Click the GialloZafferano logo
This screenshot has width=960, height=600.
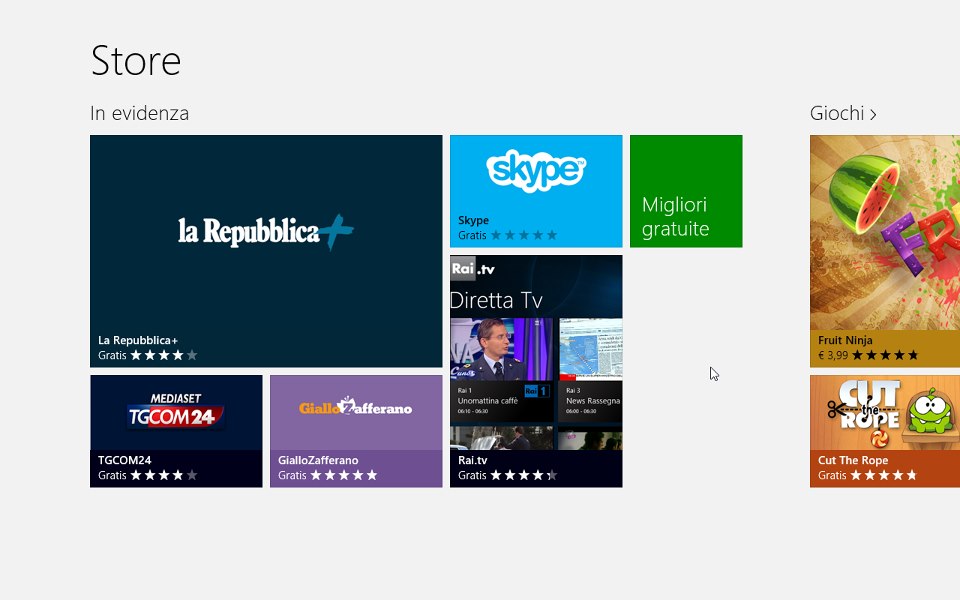(356, 407)
